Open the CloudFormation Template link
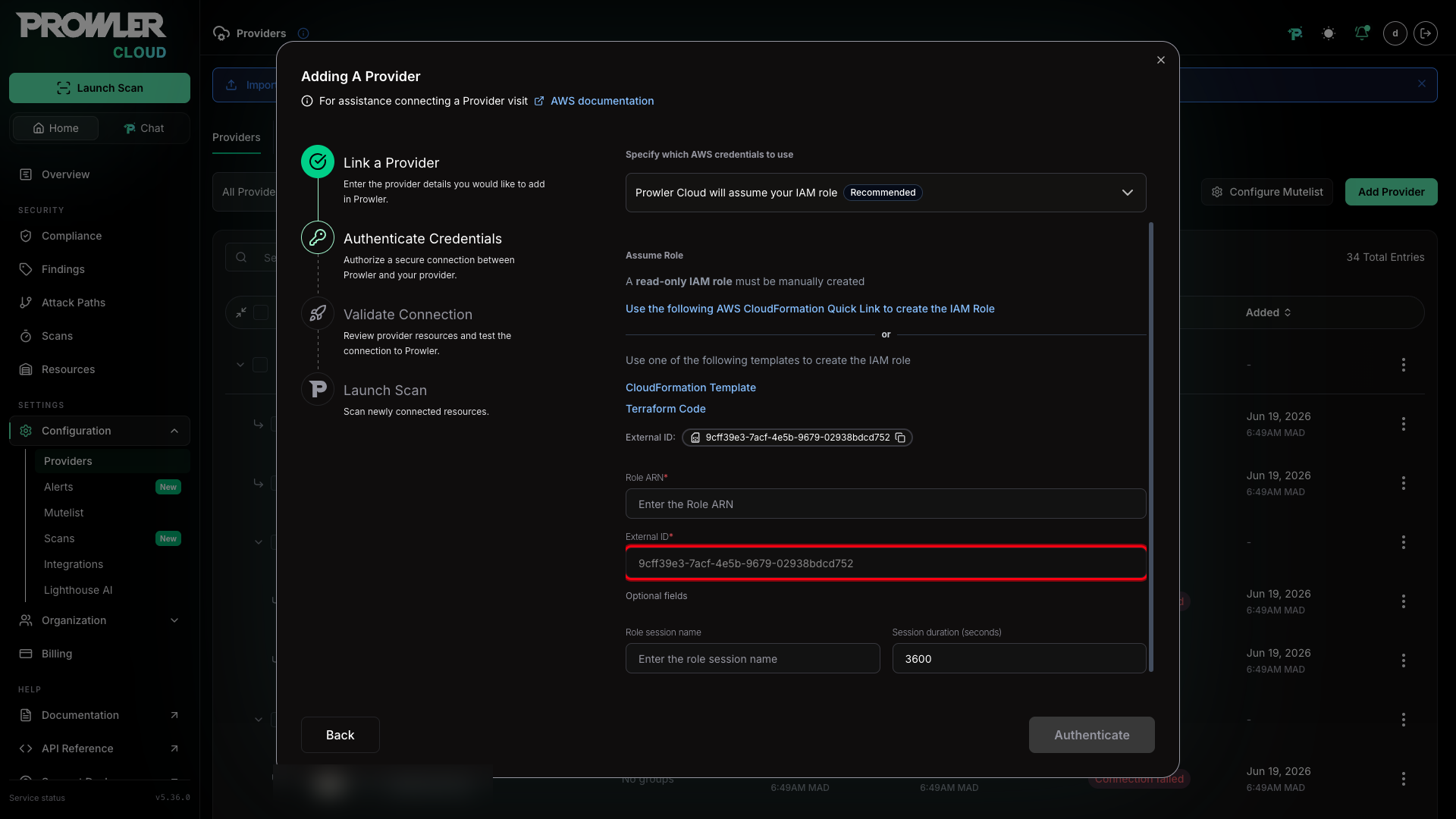The height and width of the screenshot is (819, 1456). point(691,388)
